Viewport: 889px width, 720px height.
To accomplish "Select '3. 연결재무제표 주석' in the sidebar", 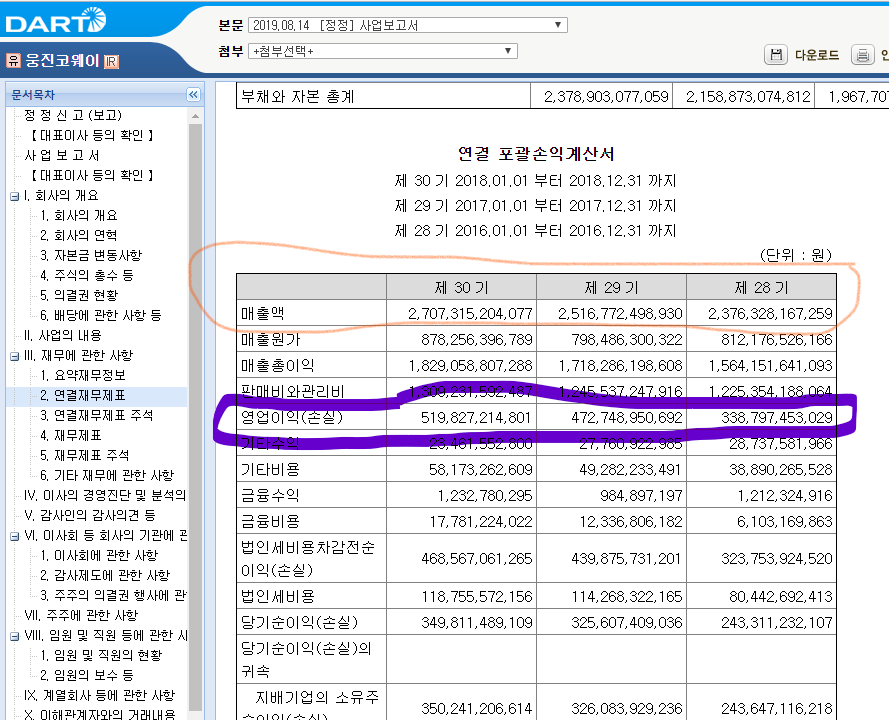I will point(95,414).
